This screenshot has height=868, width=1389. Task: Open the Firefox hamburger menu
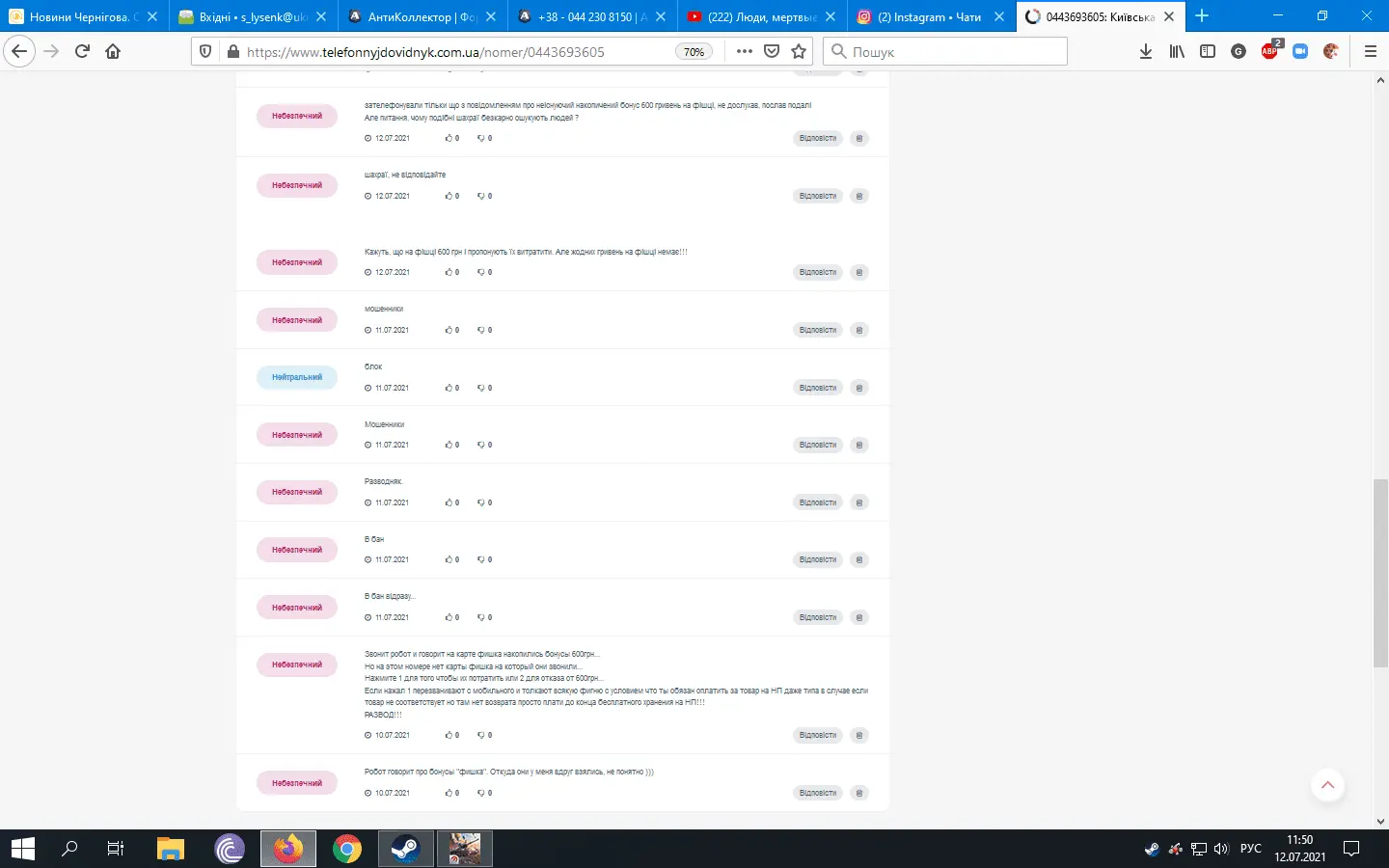click(1370, 51)
